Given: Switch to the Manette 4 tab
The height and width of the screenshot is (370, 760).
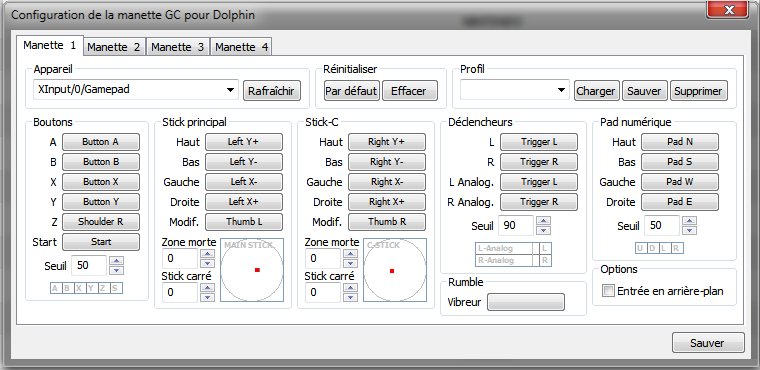Looking at the screenshot, I should click(x=241, y=47).
